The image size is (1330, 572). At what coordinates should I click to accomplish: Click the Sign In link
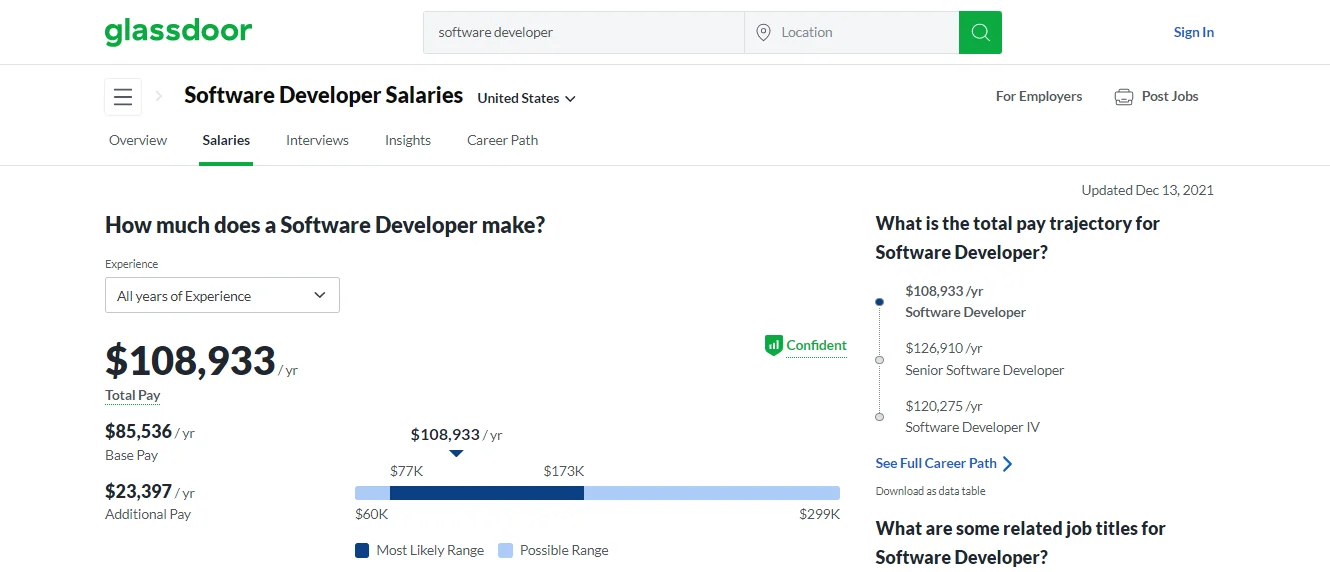[1193, 33]
